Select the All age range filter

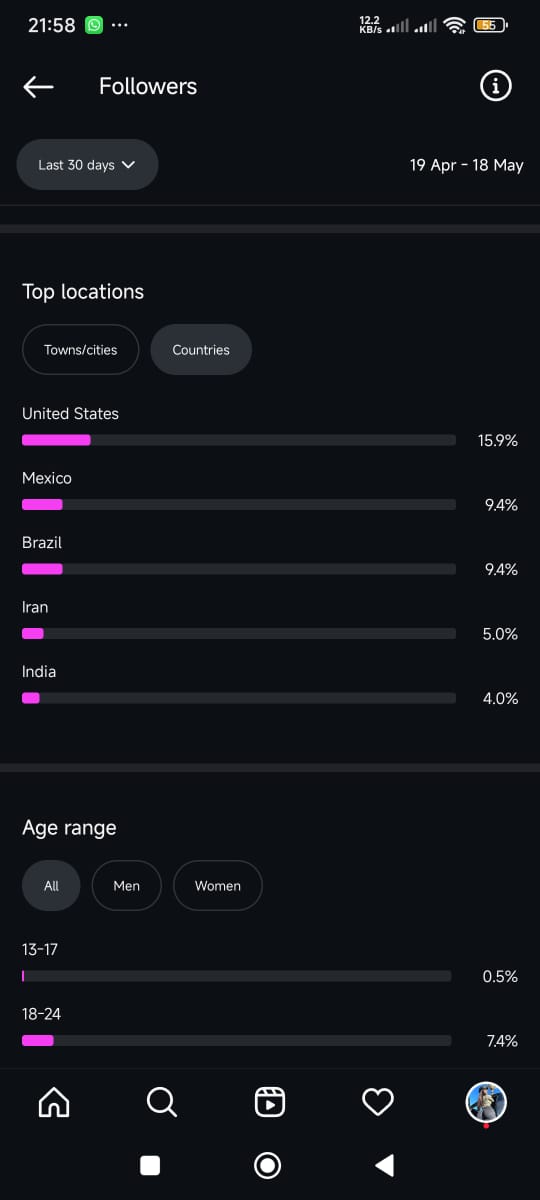51,886
